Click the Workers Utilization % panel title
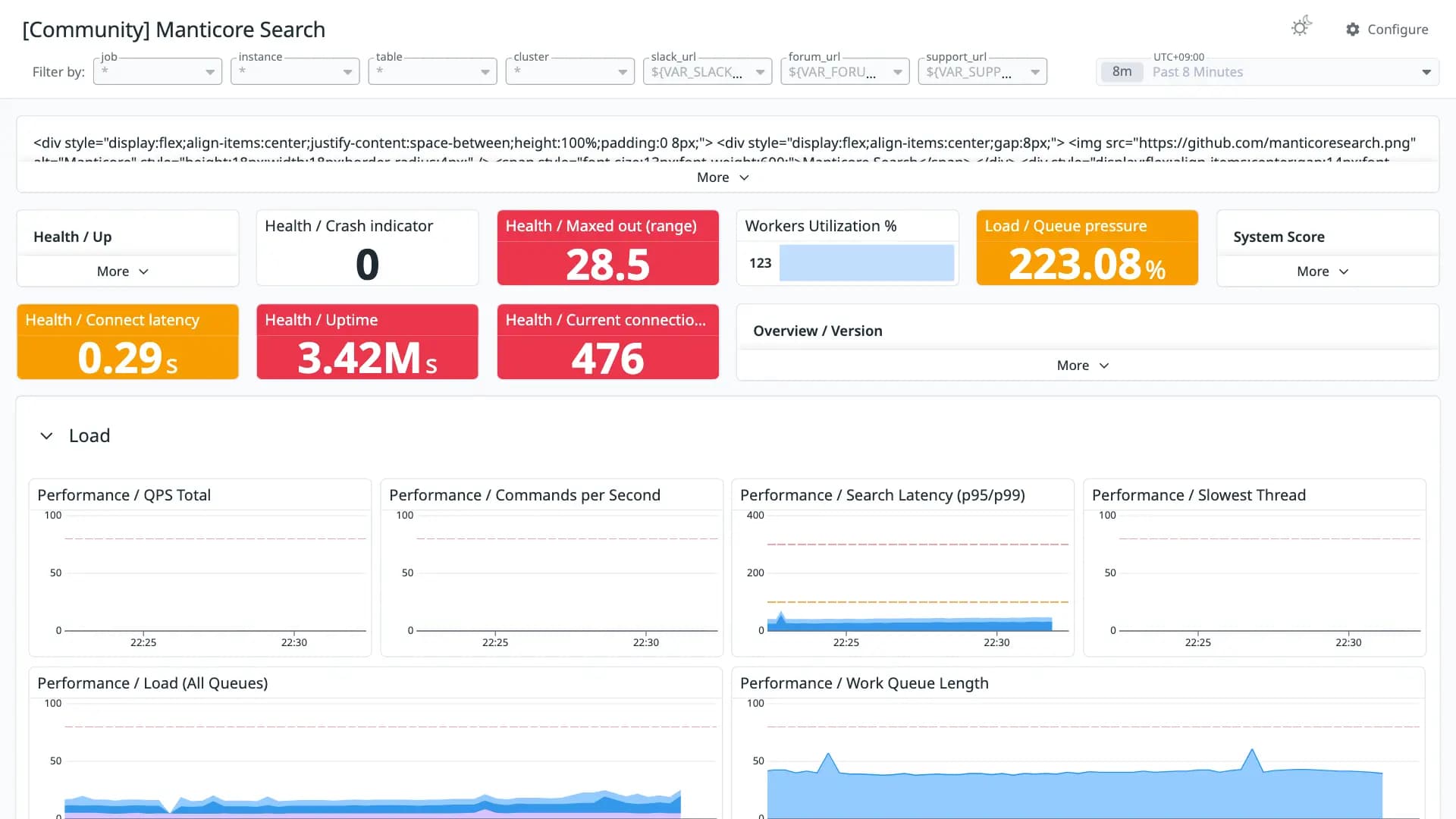 [821, 226]
